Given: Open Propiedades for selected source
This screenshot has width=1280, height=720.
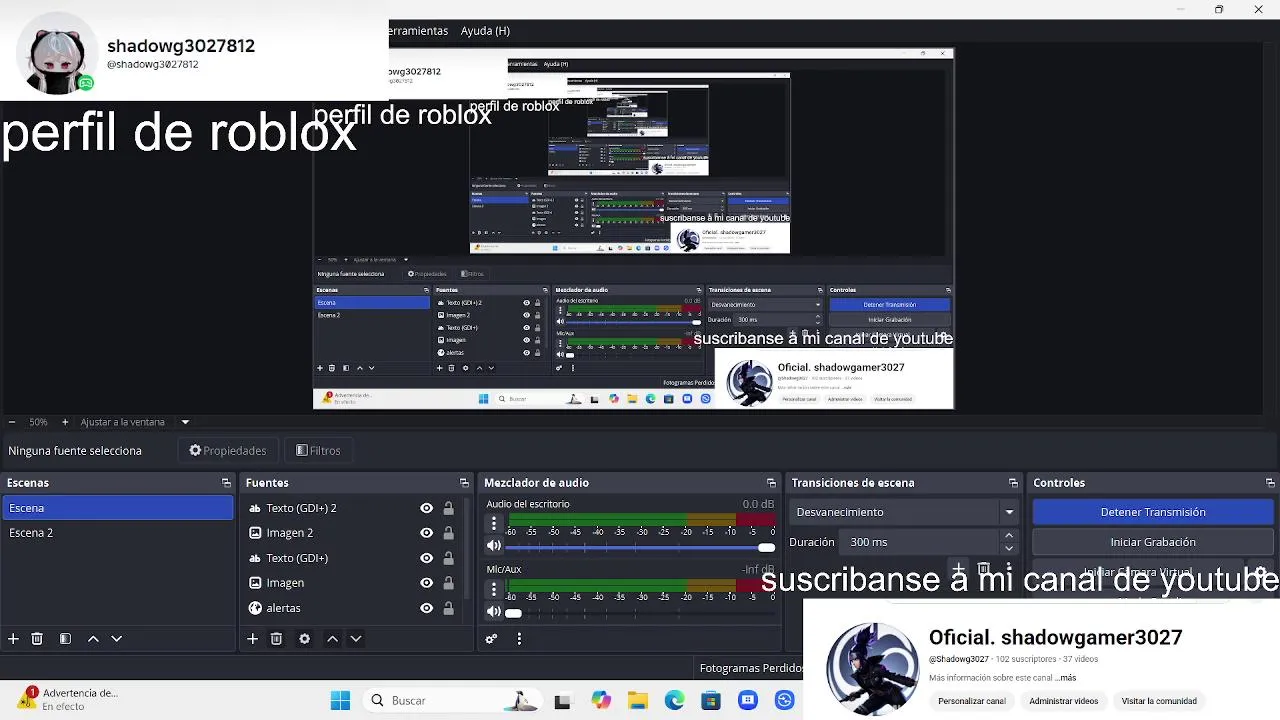Looking at the screenshot, I should point(228,451).
